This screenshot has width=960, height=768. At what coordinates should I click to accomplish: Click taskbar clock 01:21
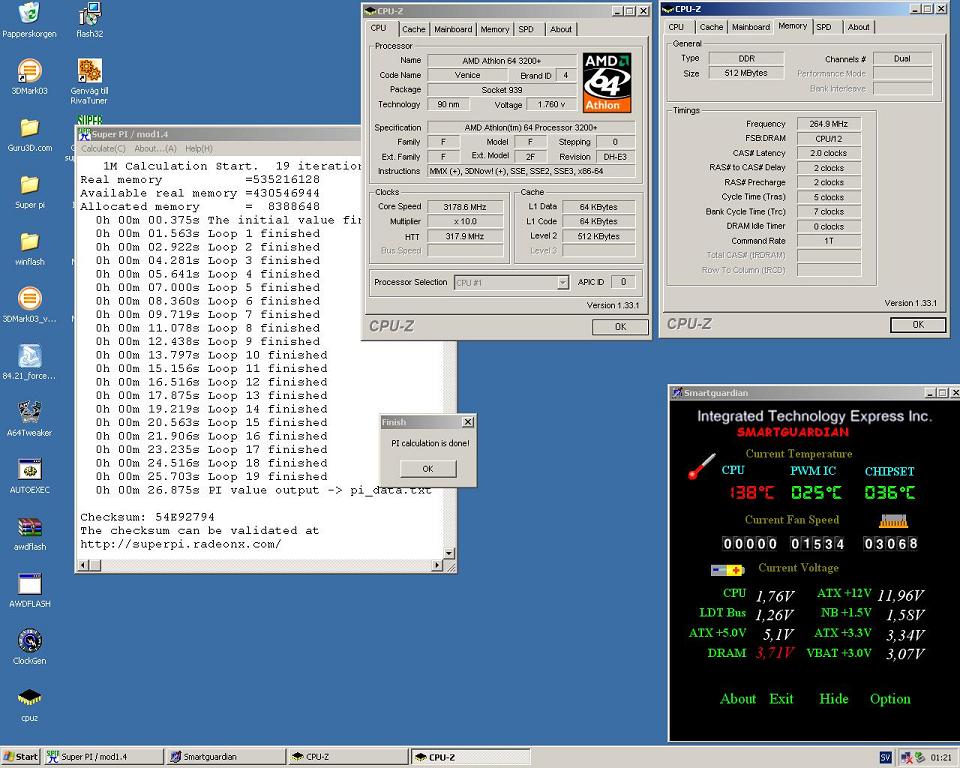click(941, 758)
